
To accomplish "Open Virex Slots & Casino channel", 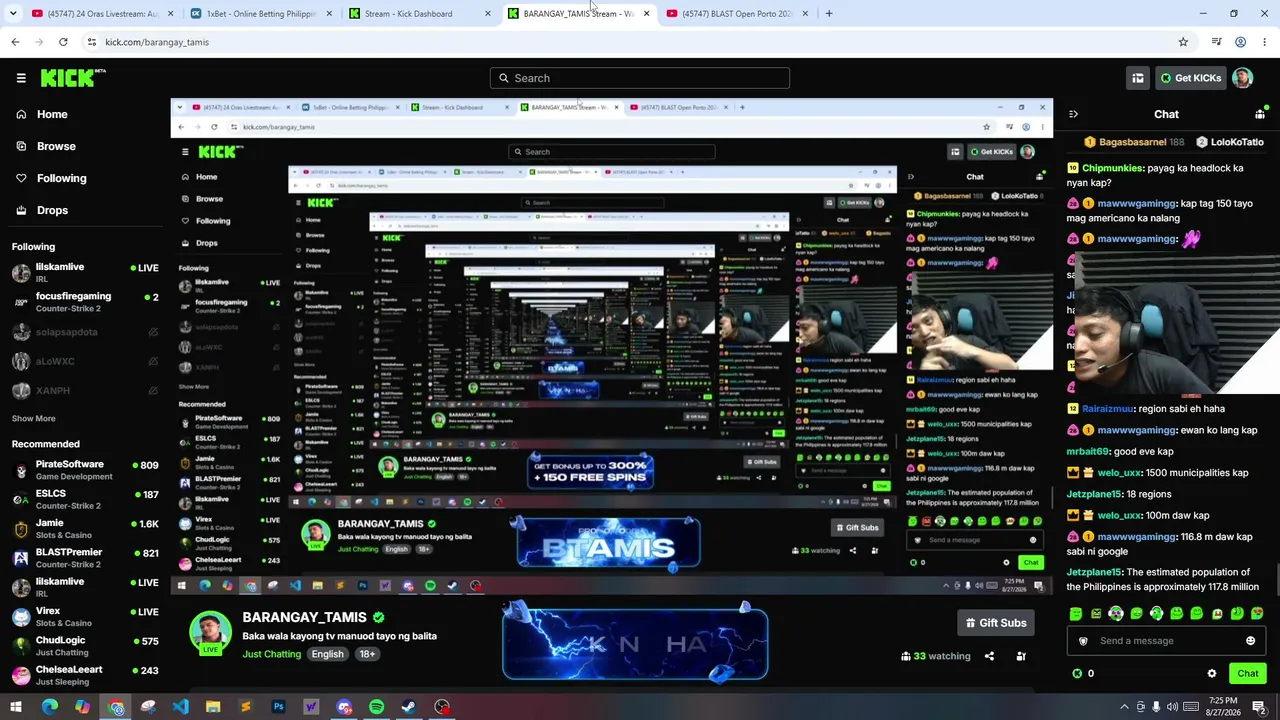I will (84, 617).
